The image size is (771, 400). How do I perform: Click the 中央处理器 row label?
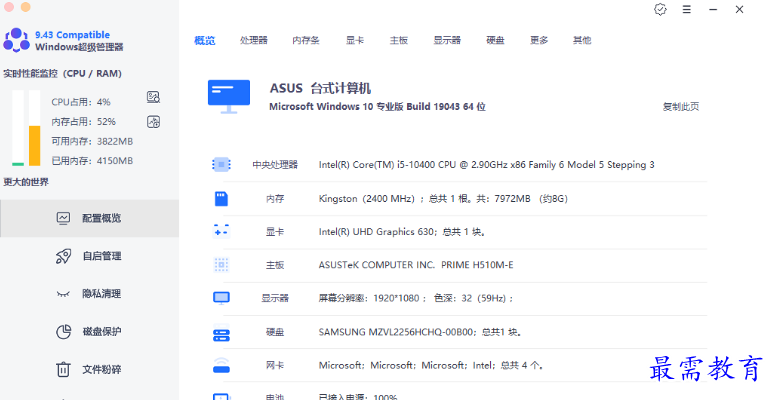tap(275, 165)
